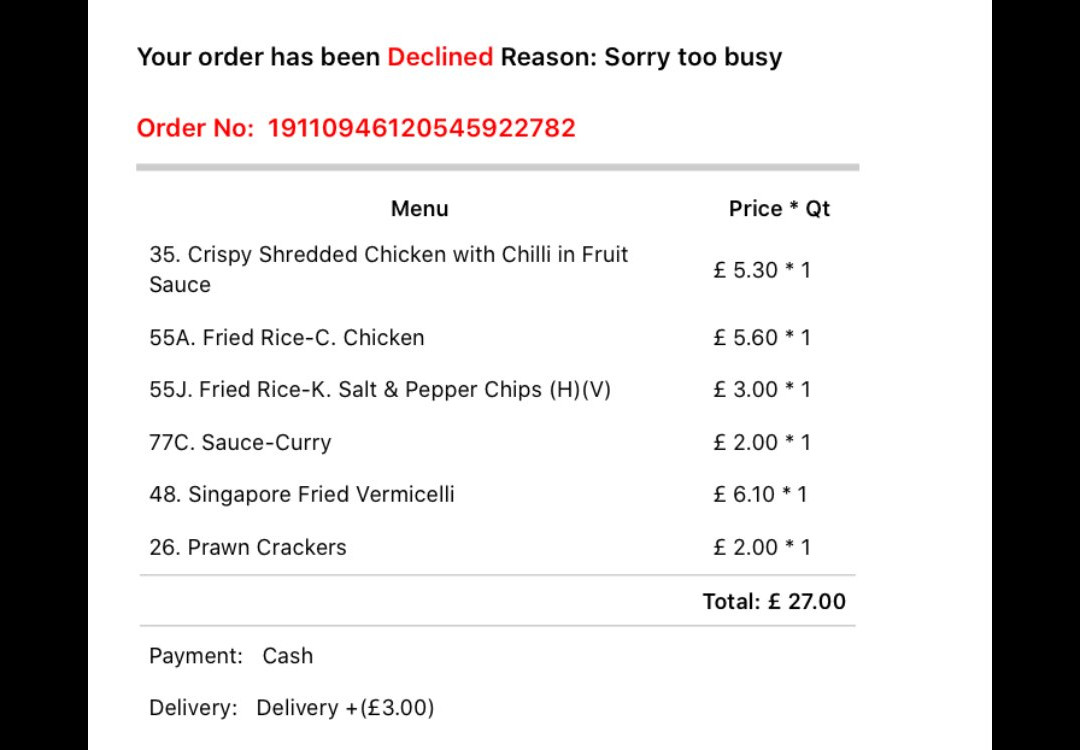Select the 26 Prawn Crackers item
This screenshot has width=1080, height=750.
(248, 548)
